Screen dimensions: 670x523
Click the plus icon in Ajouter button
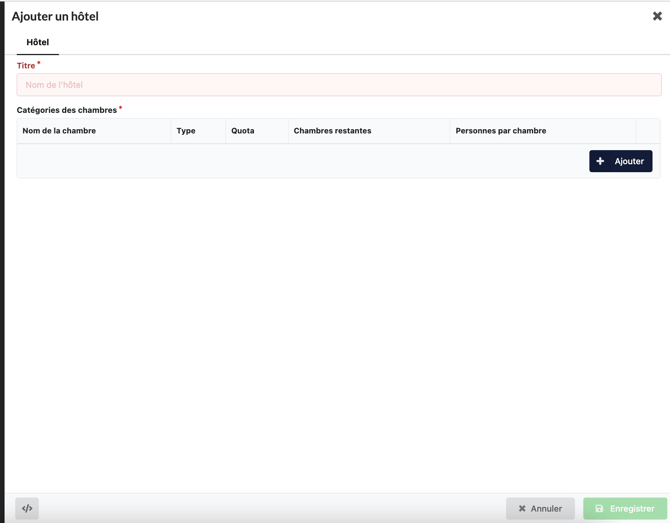(x=600, y=161)
